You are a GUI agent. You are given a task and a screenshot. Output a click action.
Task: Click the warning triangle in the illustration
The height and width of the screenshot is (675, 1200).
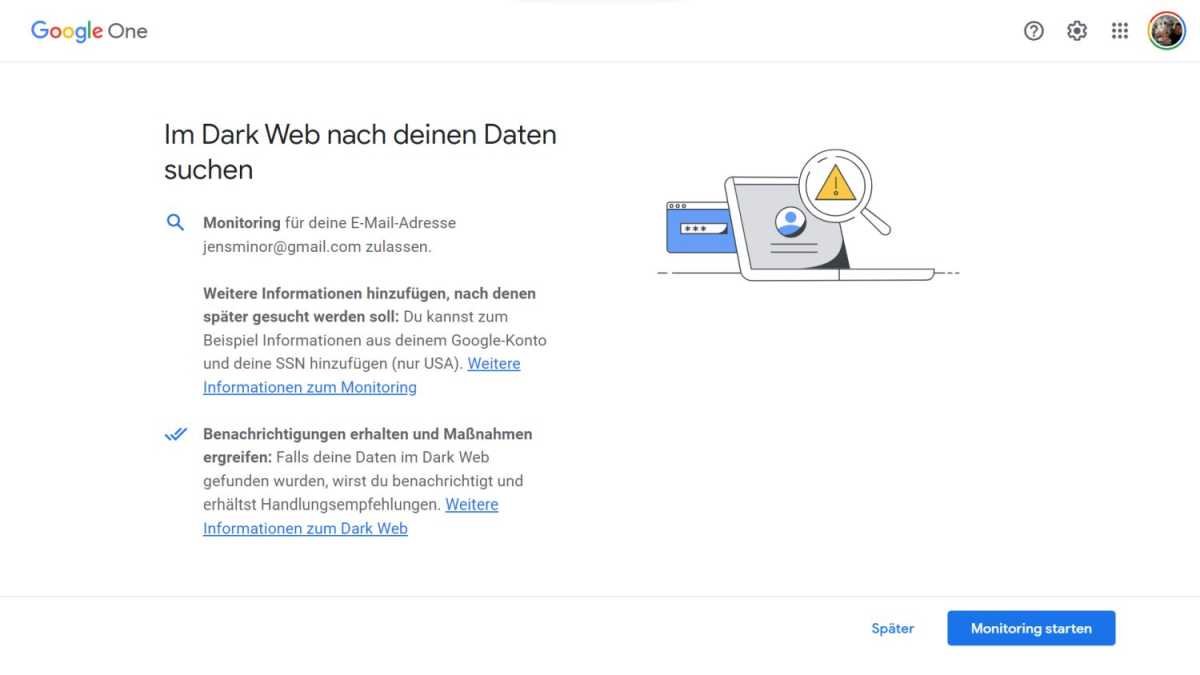(x=838, y=185)
